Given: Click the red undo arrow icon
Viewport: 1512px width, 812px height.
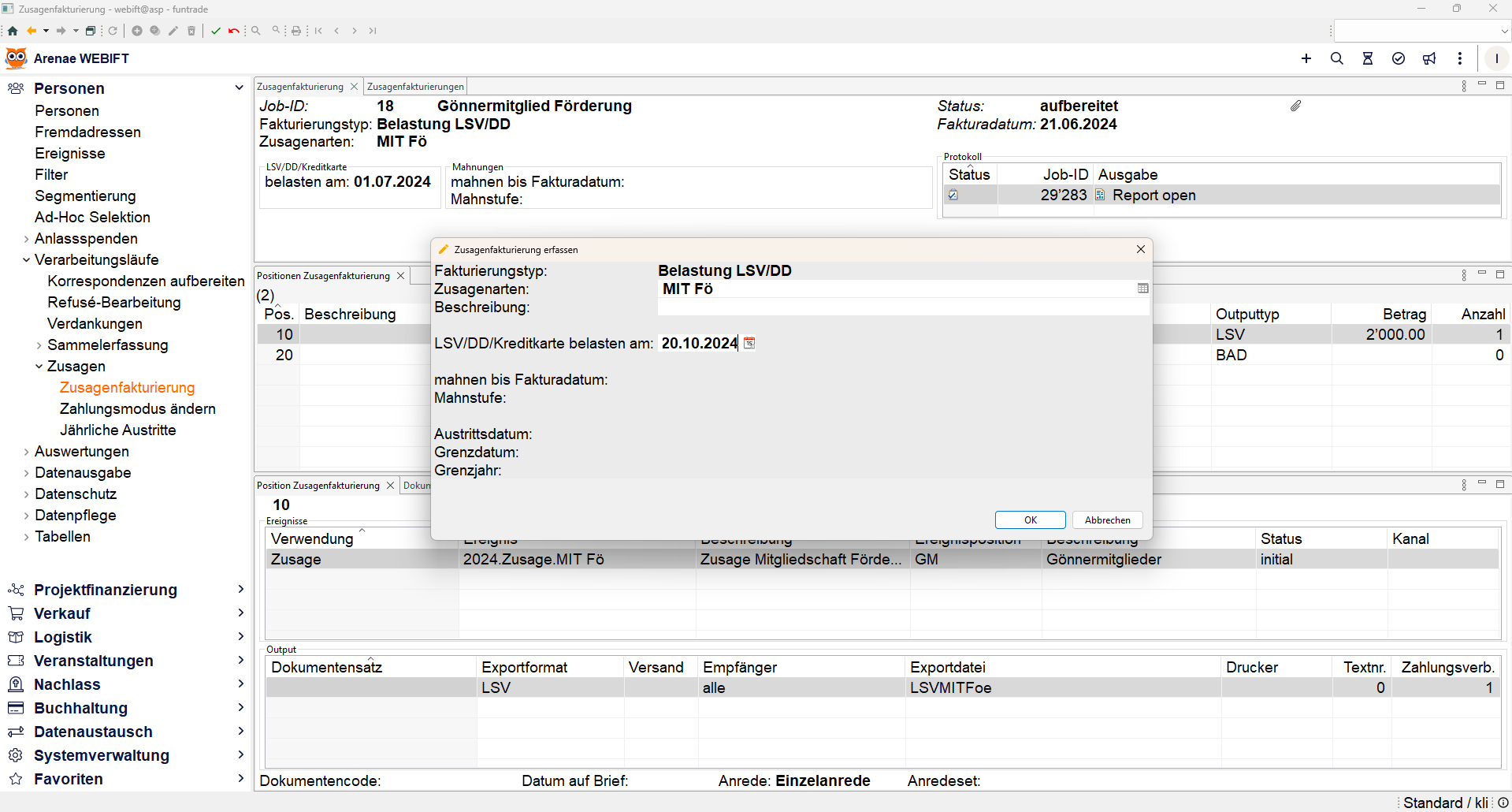Looking at the screenshot, I should point(233,31).
